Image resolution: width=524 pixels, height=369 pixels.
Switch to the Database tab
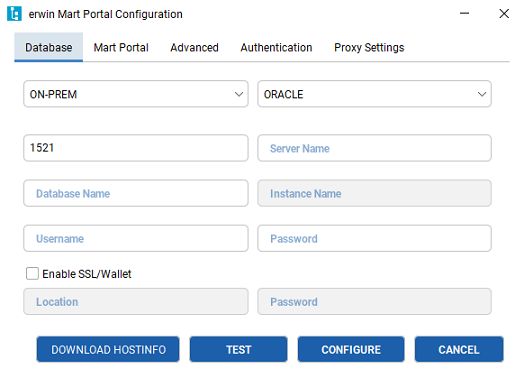point(48,47)
